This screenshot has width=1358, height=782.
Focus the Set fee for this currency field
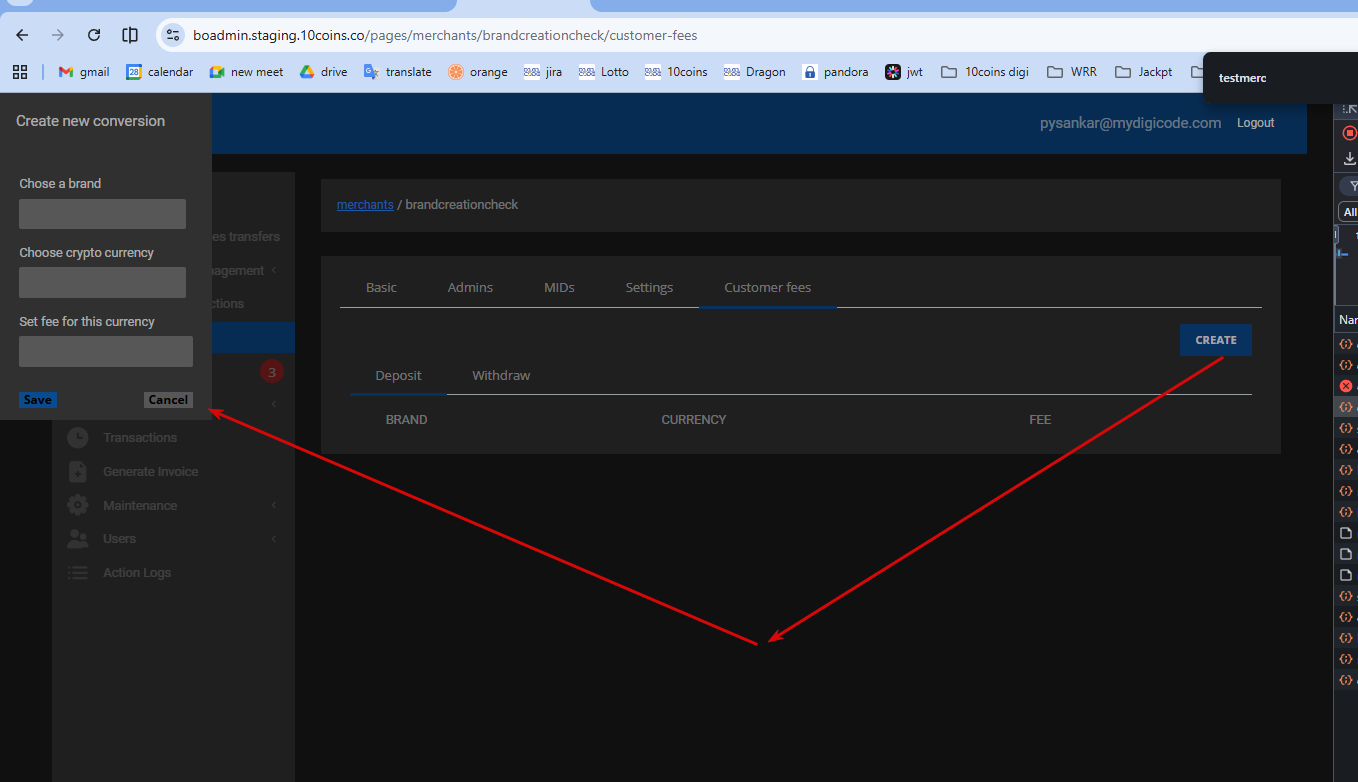pyautogui.click(x=106, y=351)
